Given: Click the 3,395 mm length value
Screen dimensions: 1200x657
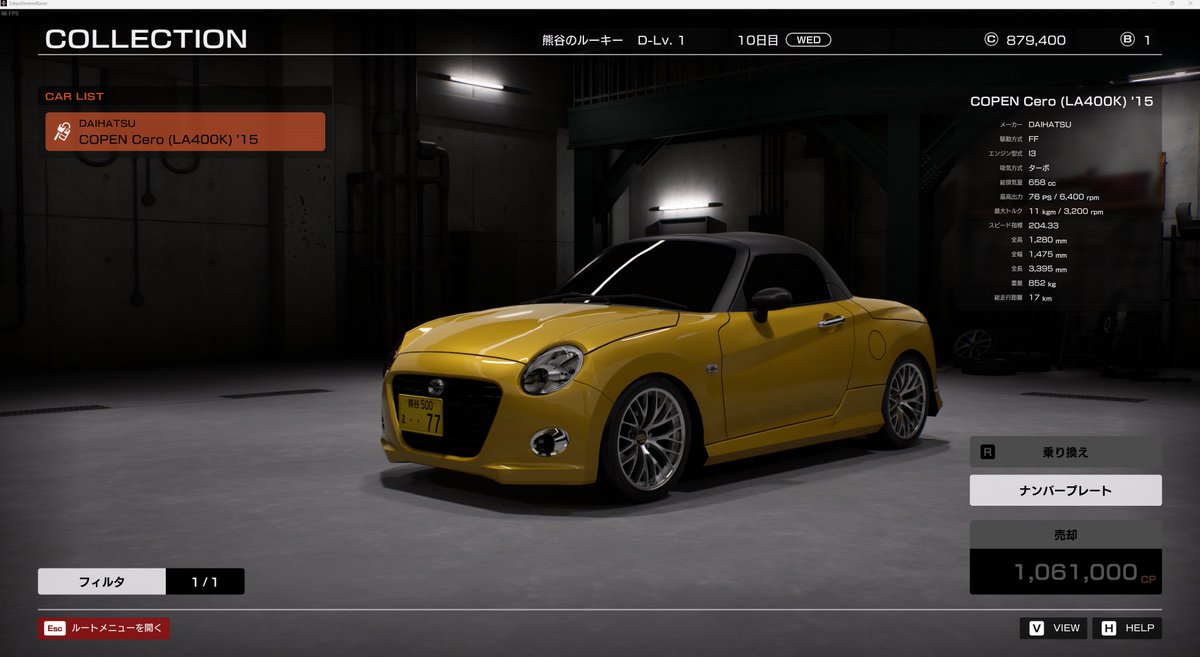Looking at the screenshot, I should pos(1050,269).
